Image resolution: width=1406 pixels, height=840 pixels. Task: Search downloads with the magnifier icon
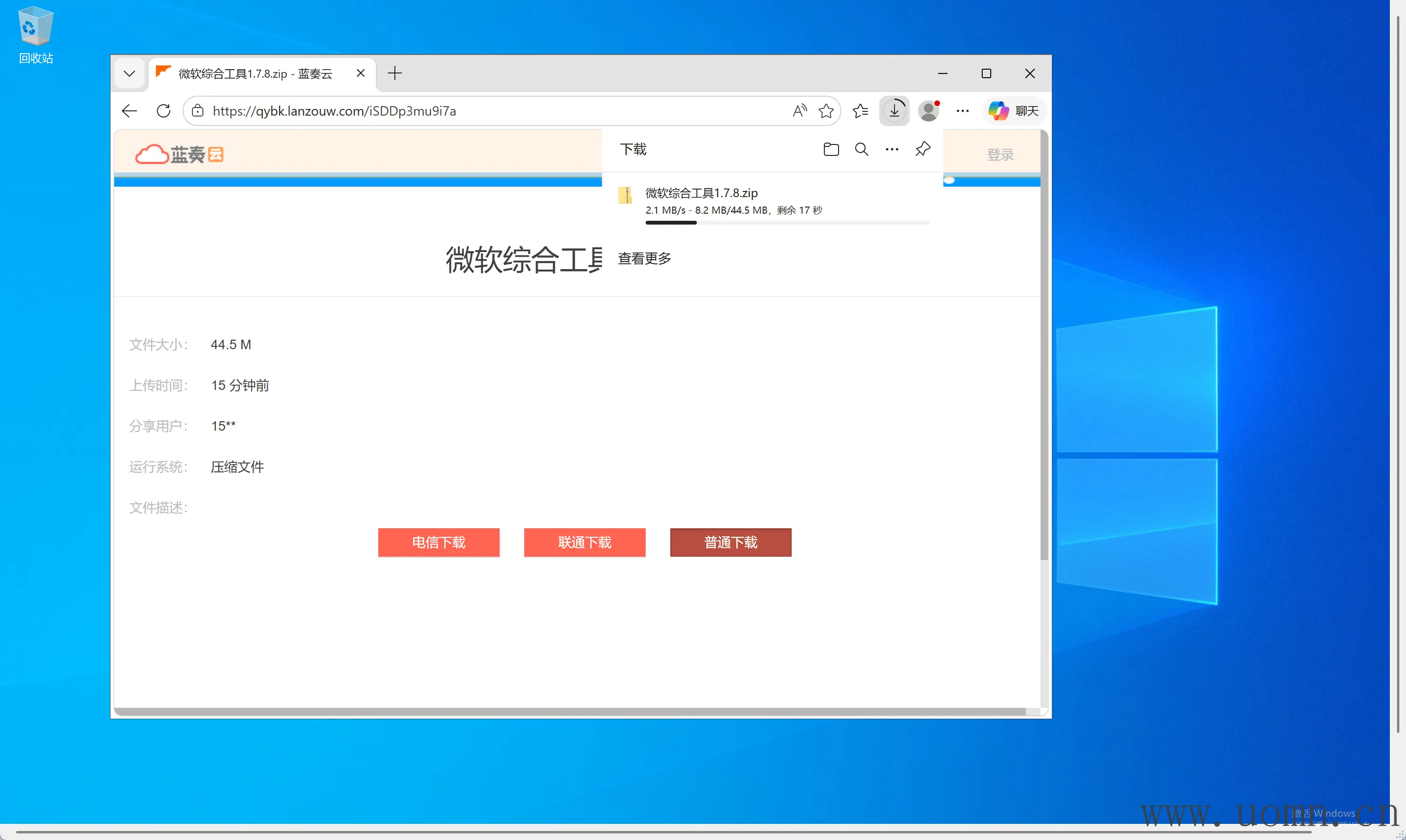click(x=861, y=149)
